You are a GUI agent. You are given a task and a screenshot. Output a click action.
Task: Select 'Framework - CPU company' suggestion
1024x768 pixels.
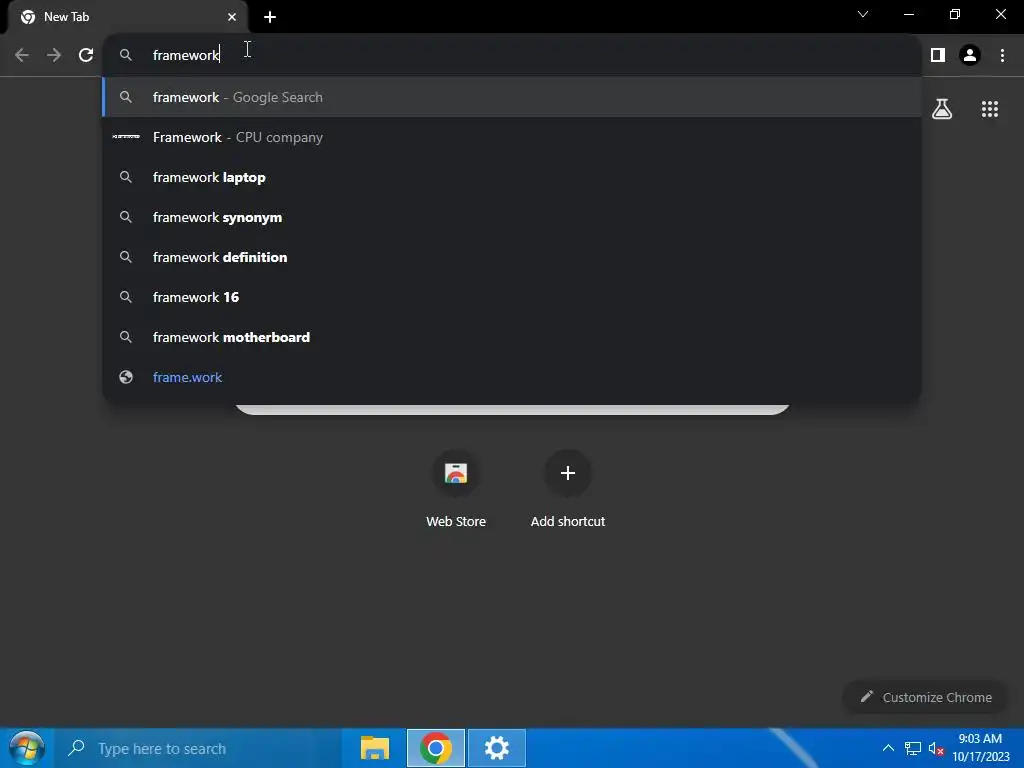tap(512, 137)
